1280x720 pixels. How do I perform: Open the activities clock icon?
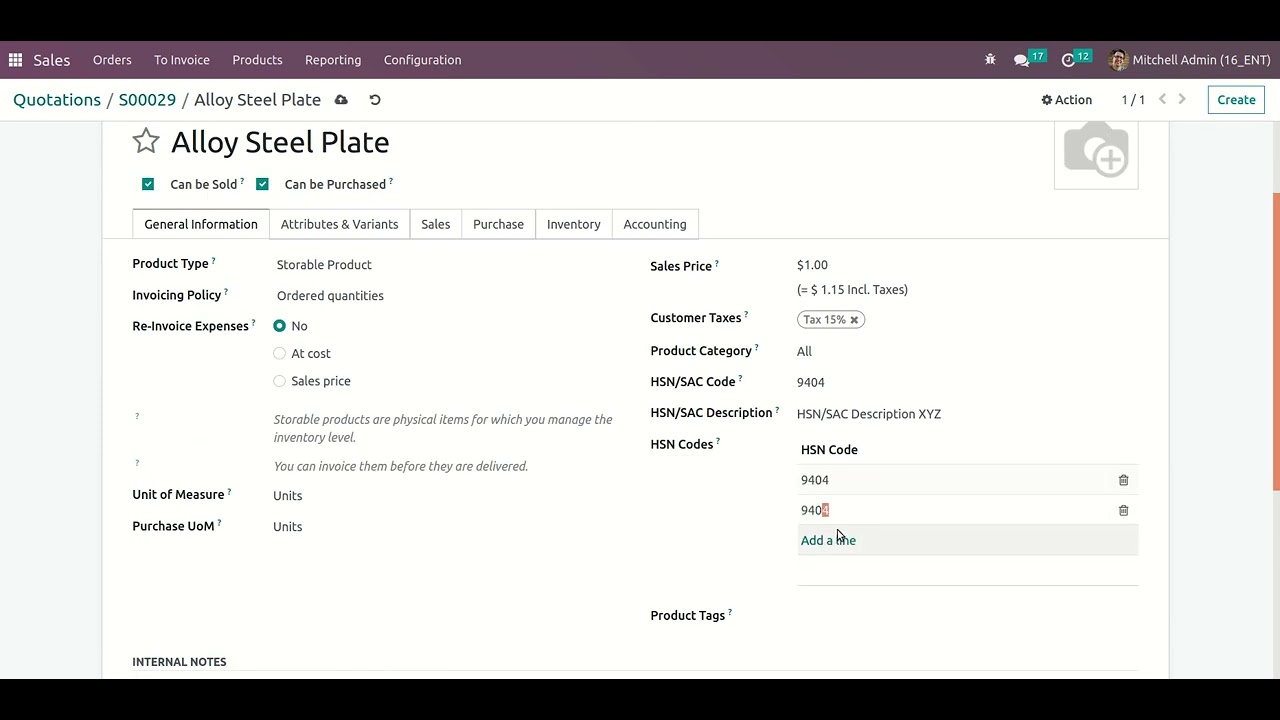tap(1068, 60)
